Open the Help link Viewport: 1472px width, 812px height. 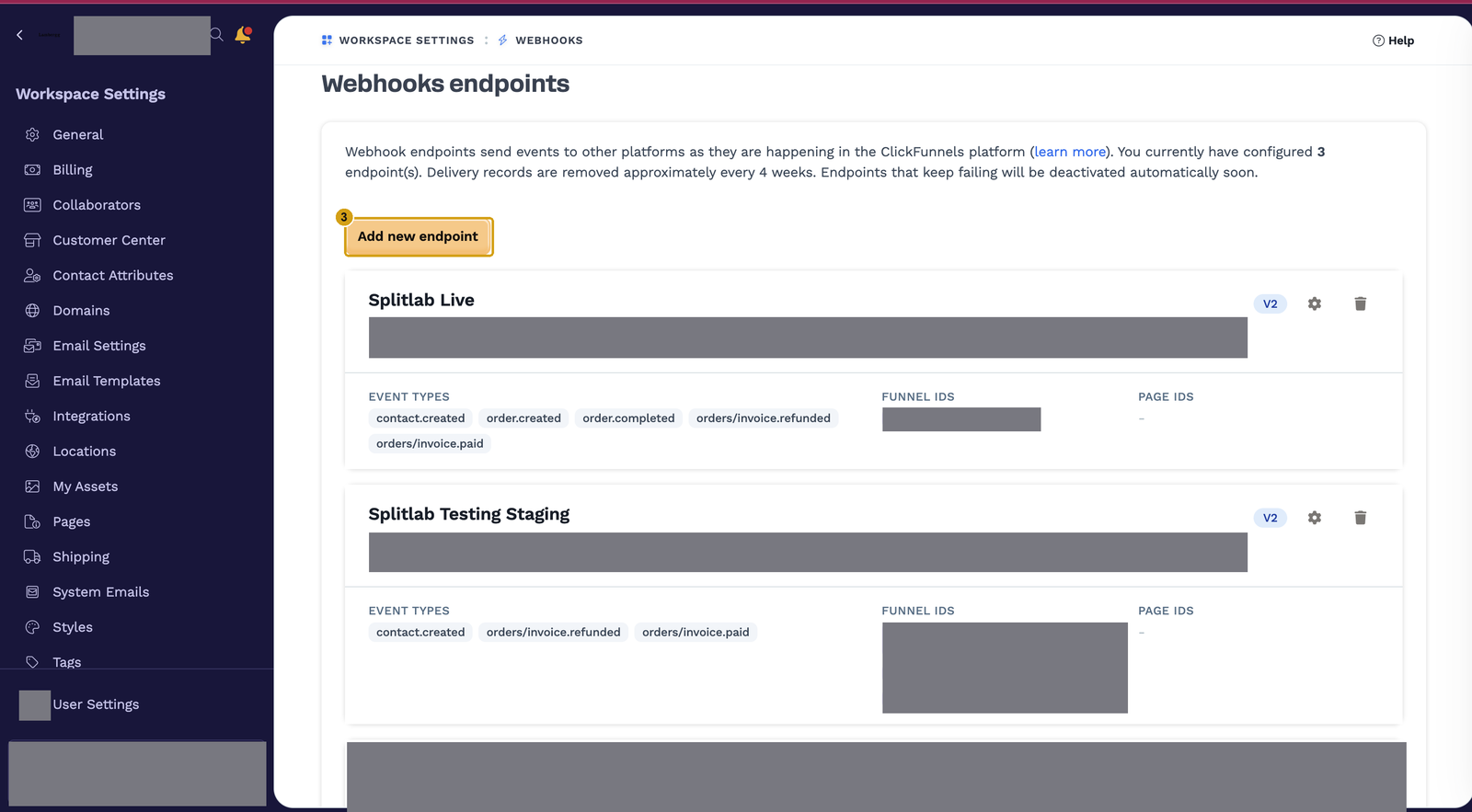(x=1393, y=40)
